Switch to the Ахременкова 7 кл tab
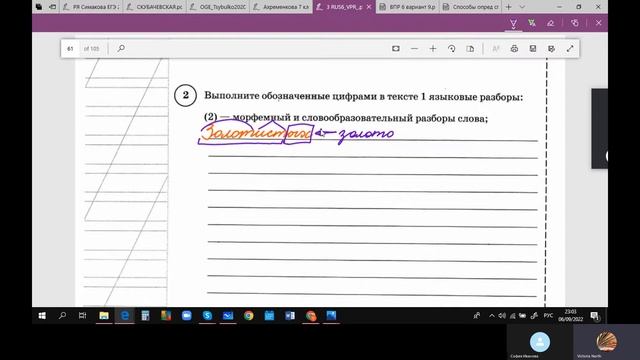Image resolution: width=640 pixels, height=360 pixels. pos(281,7)
